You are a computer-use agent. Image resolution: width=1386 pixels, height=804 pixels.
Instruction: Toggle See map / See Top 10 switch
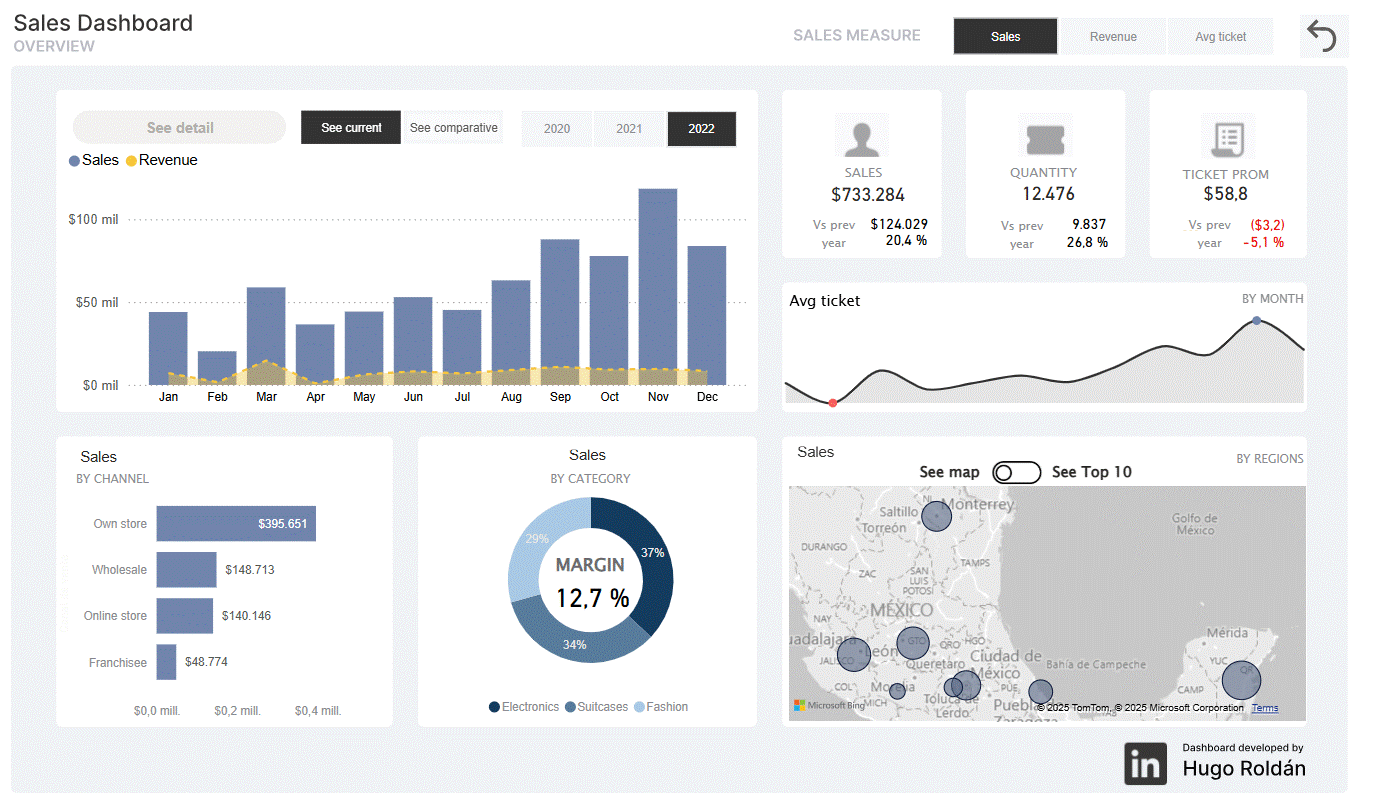click(1017, 472)
